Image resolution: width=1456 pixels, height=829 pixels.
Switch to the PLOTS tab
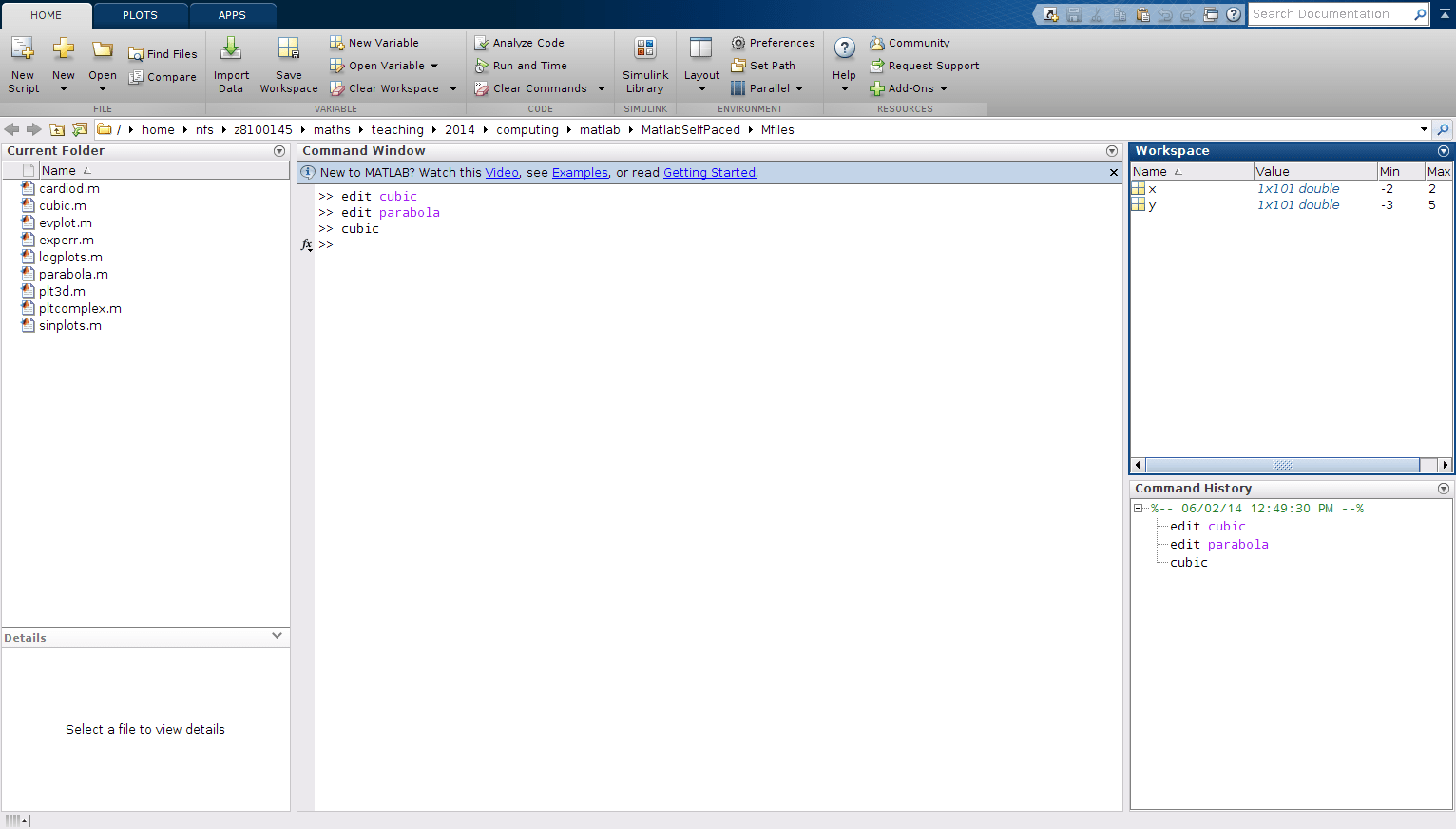pos(139,14)
